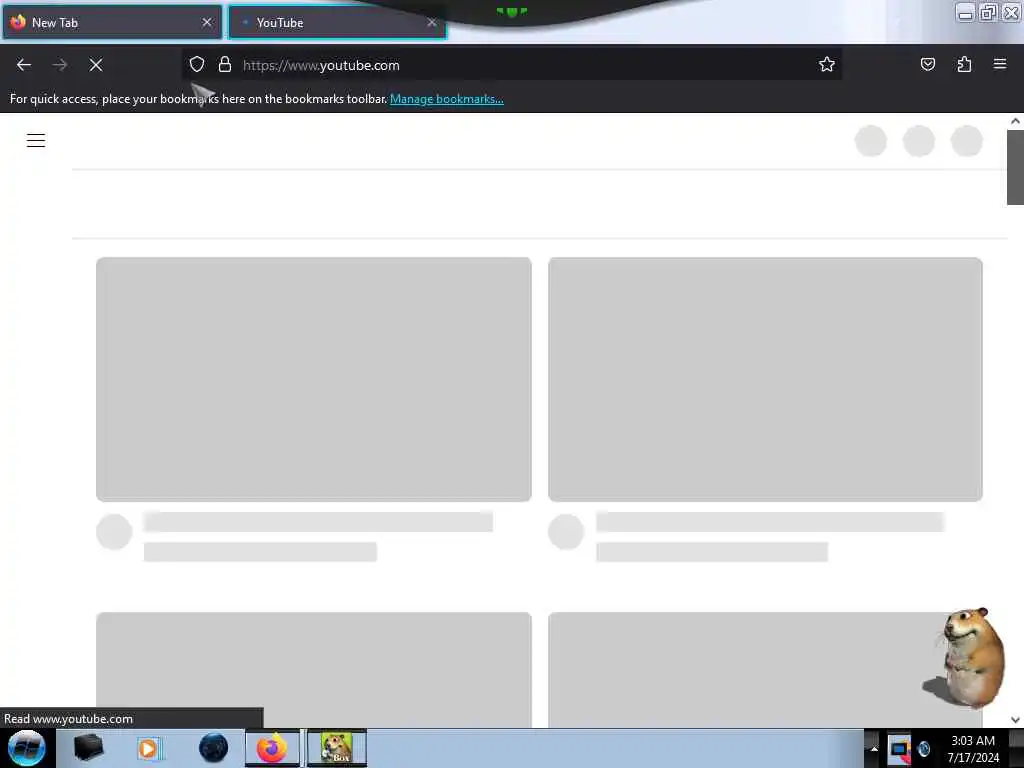Open the Save to Pocket icon
The width and height of the screenshot is (1024, 768).
coord(927,64)
